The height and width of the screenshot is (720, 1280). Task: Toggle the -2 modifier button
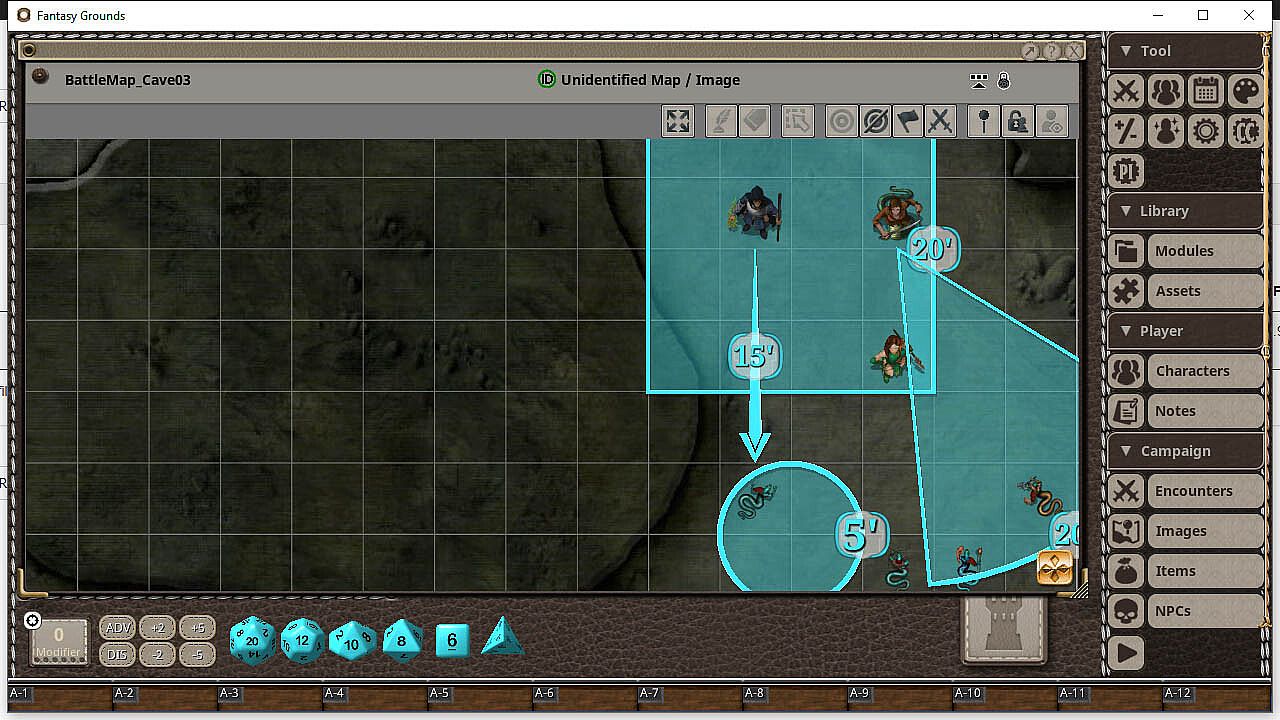coord(157,655)
